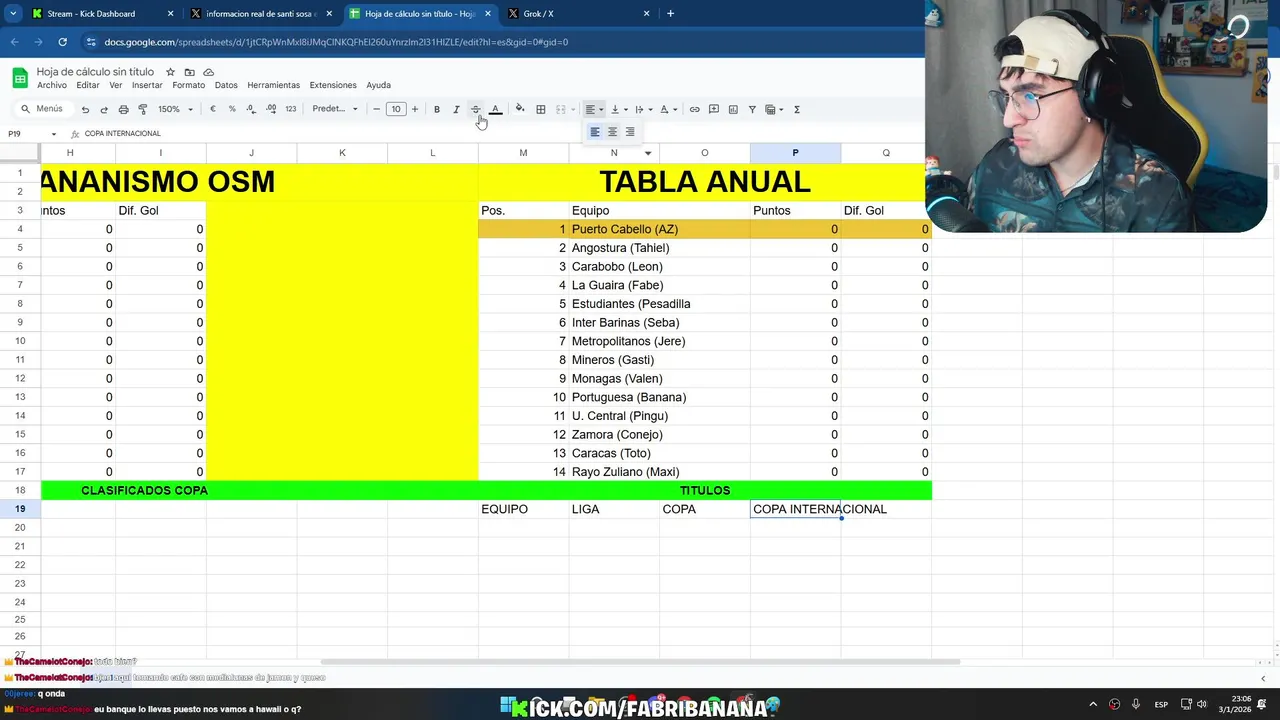Open a new browser tab with plus

[670, 14]
